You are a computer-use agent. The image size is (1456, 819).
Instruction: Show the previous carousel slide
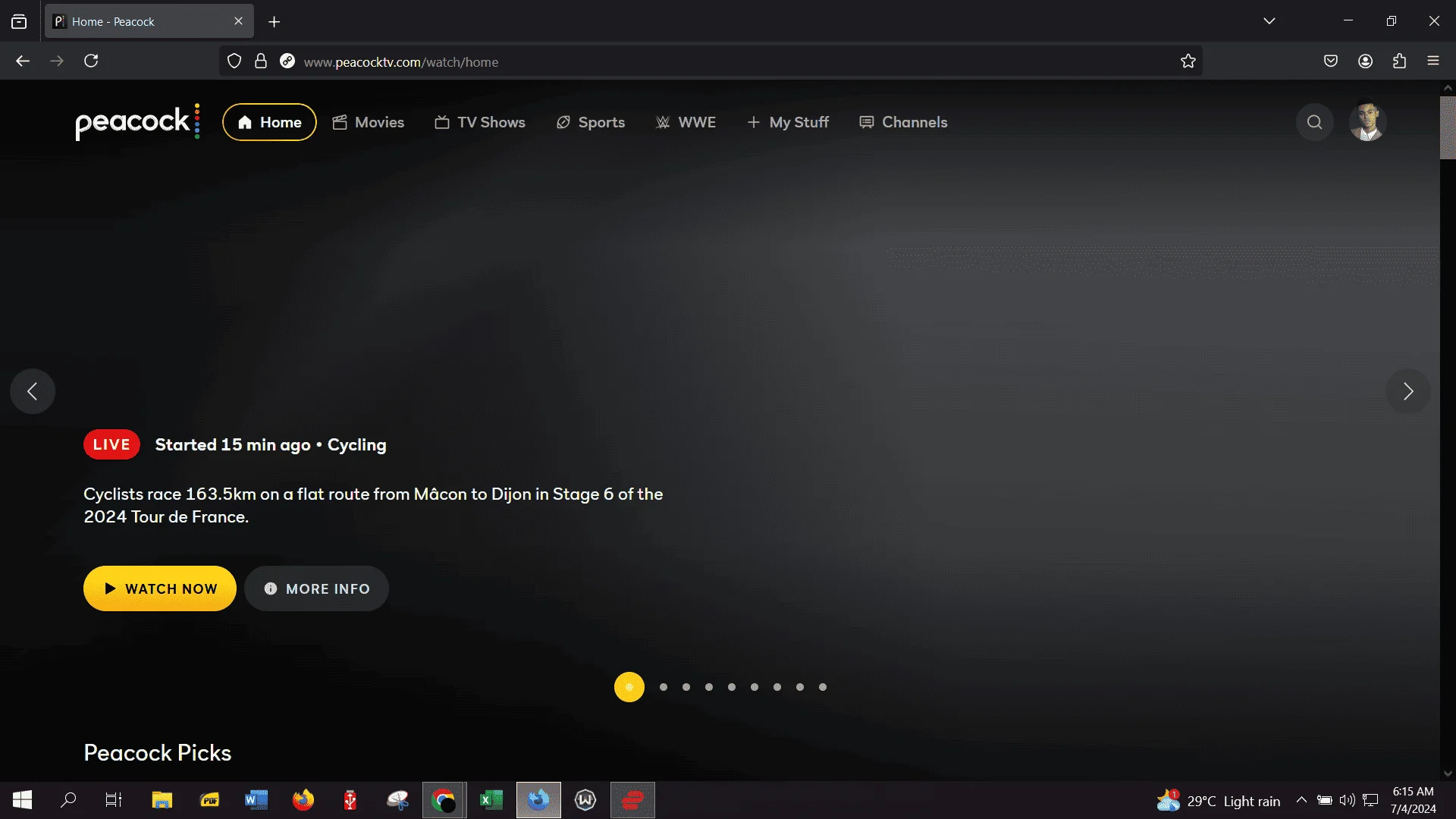click(x=33, y=391)
